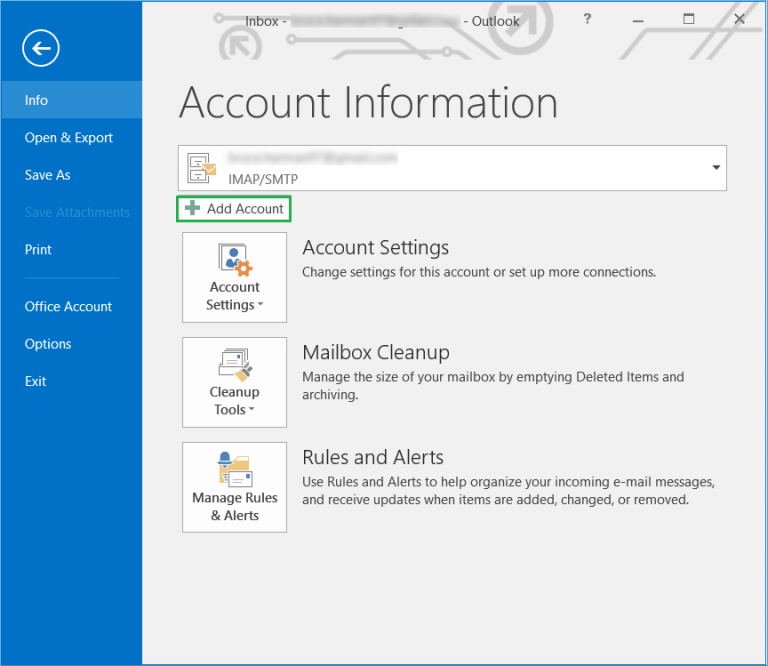Exit Outlook from sidebar
Screen dimensions: 768x666
tap(35, 381)
